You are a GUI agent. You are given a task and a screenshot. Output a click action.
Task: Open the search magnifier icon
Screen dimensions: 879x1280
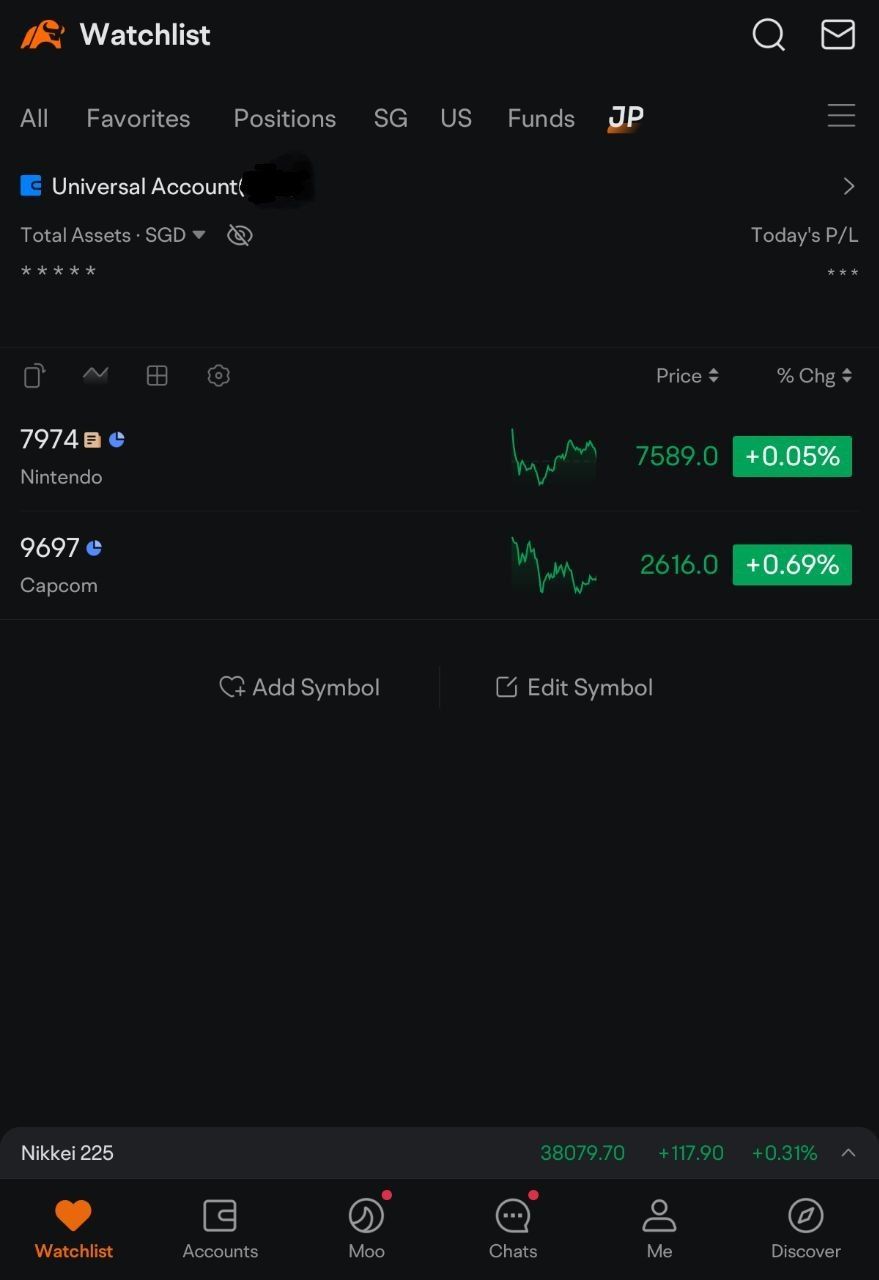click(x=768, y=35)
